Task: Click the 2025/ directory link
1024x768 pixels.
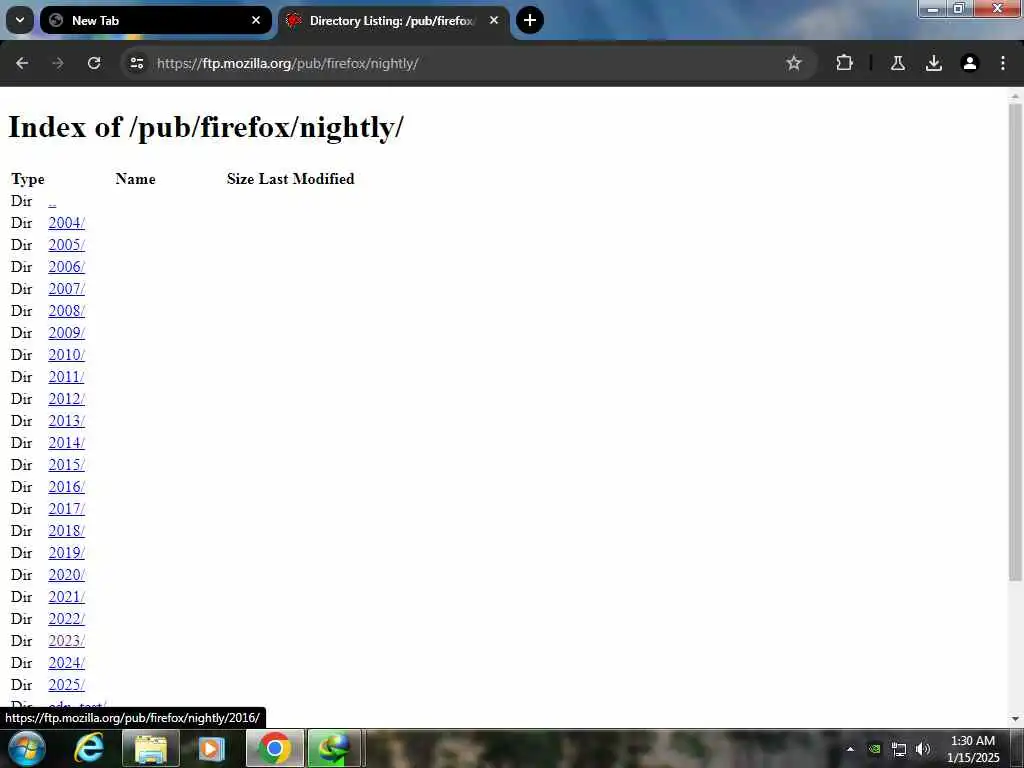Action: point(67,685)
